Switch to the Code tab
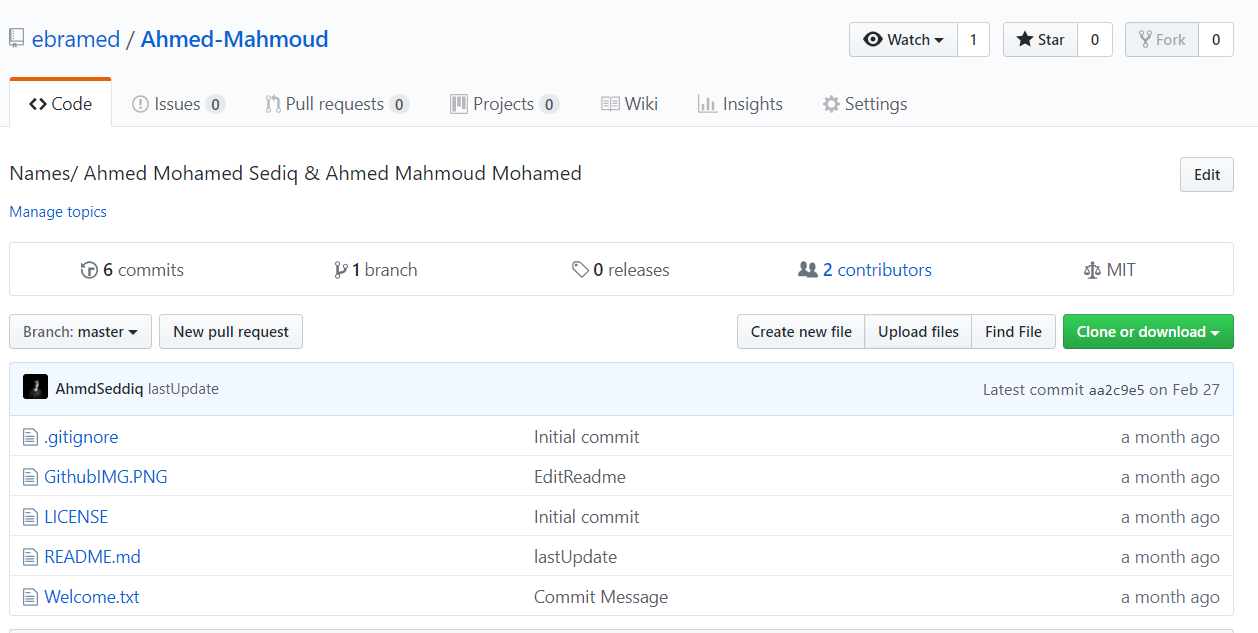 (x=60, y=102)
